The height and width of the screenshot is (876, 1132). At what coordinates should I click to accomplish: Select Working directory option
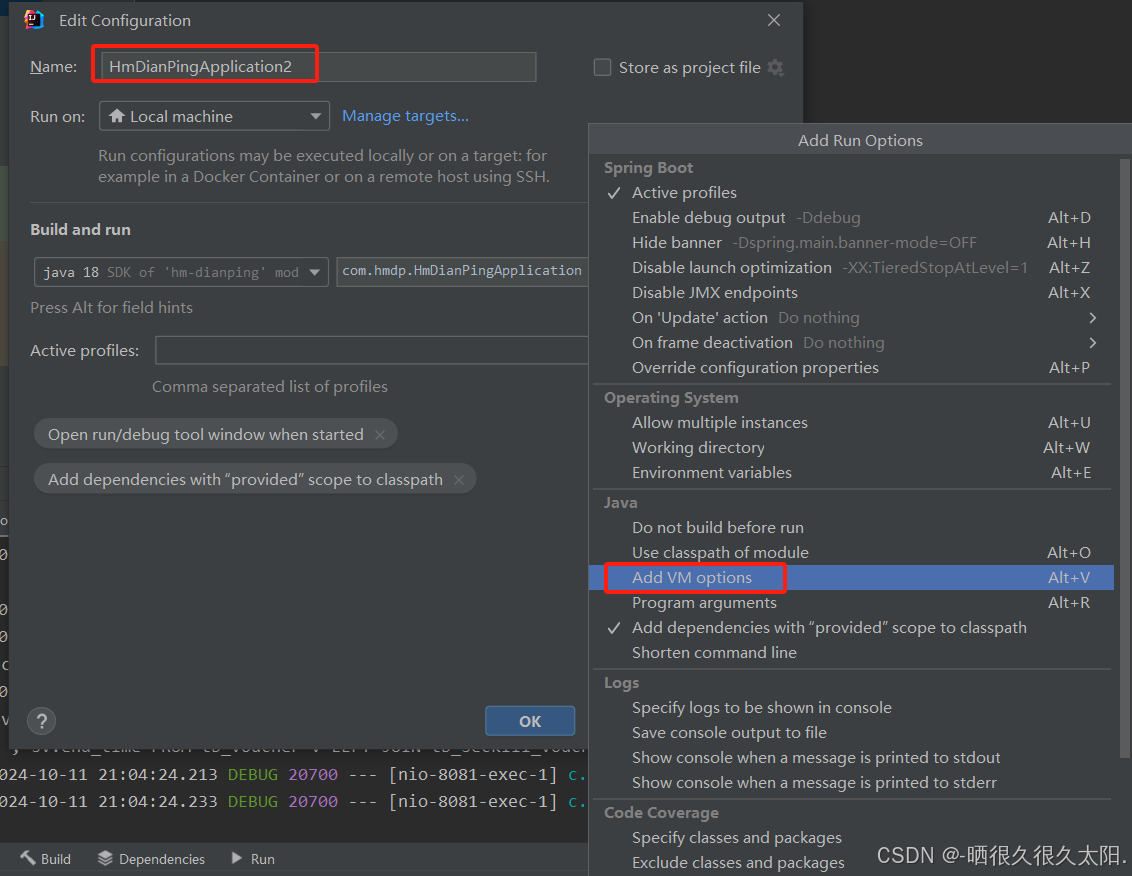point(853,448)
